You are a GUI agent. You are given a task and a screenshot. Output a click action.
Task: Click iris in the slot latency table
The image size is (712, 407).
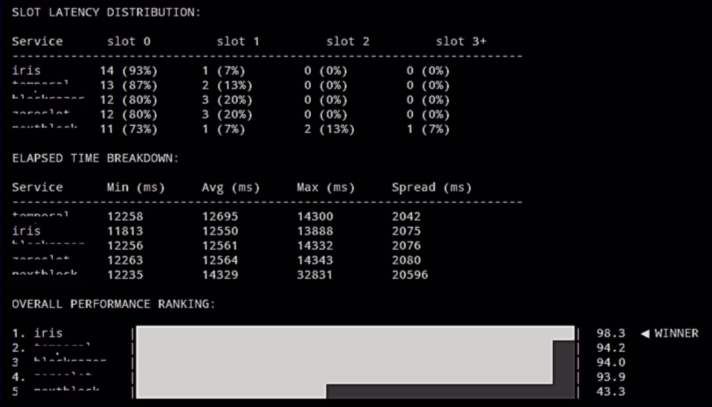coord(26,70)
